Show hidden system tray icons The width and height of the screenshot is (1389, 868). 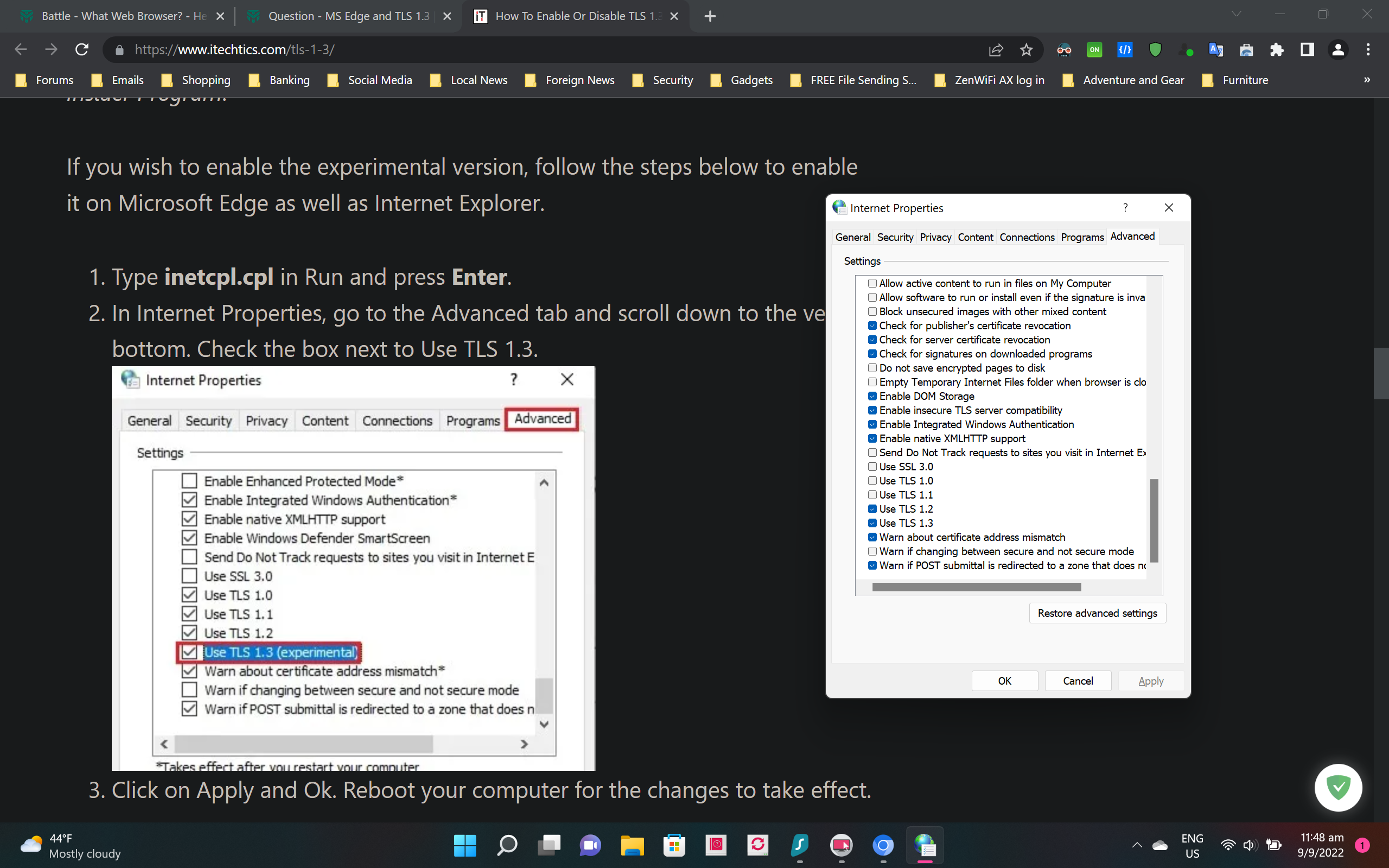pyautogui.click(x=1137, y=845)
